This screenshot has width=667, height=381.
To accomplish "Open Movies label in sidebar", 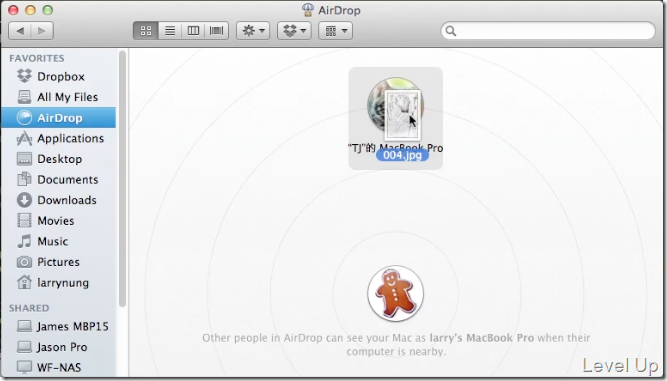I will (56, 221).
